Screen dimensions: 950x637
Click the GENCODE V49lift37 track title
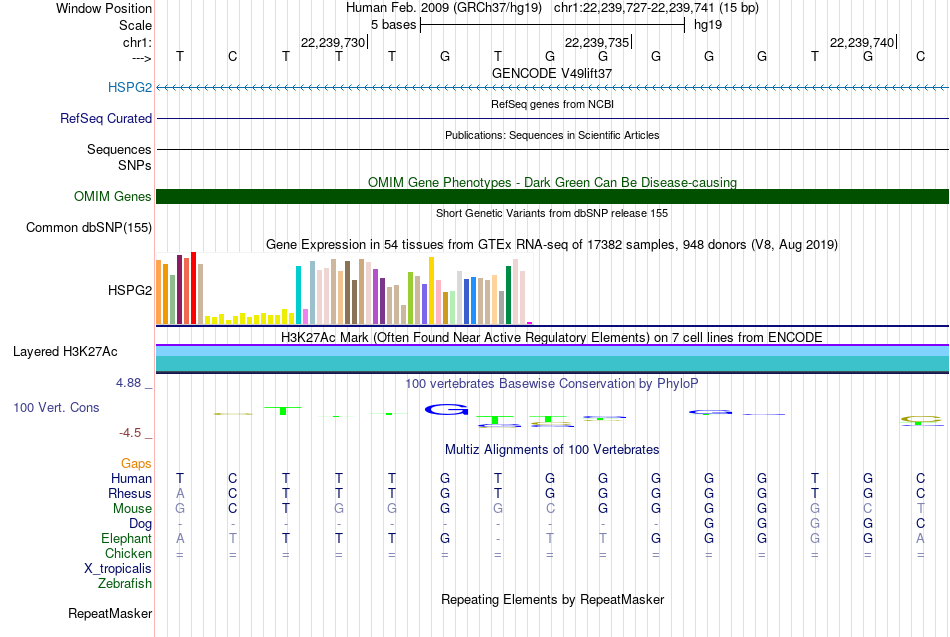click(x=552, y=73)
